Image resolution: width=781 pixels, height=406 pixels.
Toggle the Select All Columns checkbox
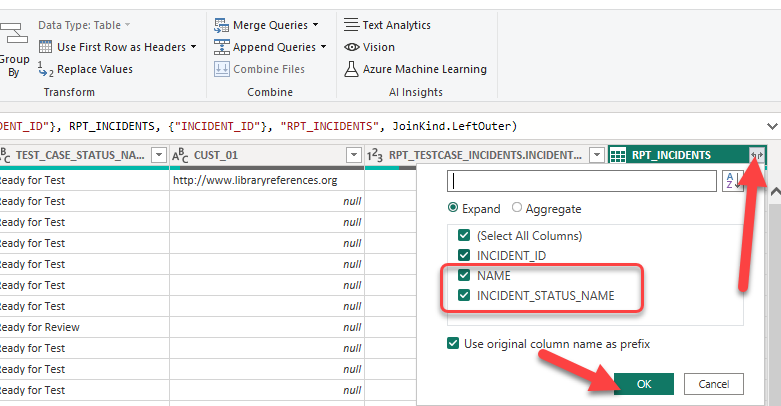pos(464,235)
